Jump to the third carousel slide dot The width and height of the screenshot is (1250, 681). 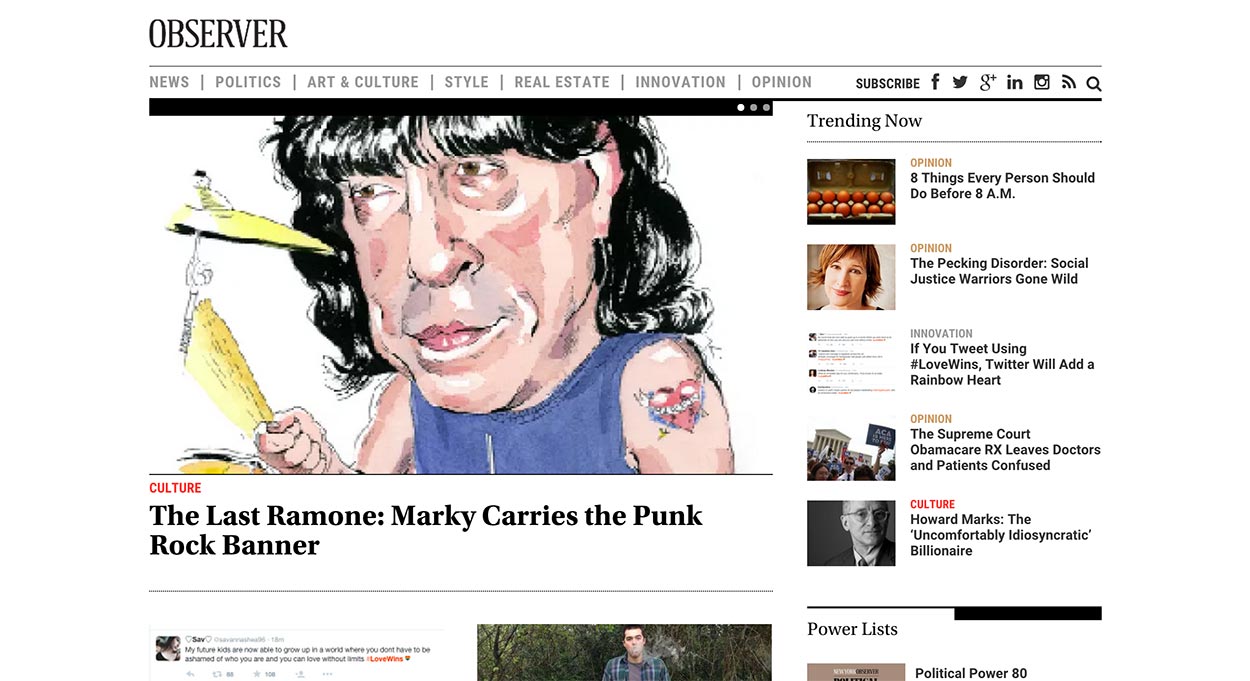coord(767,107)
